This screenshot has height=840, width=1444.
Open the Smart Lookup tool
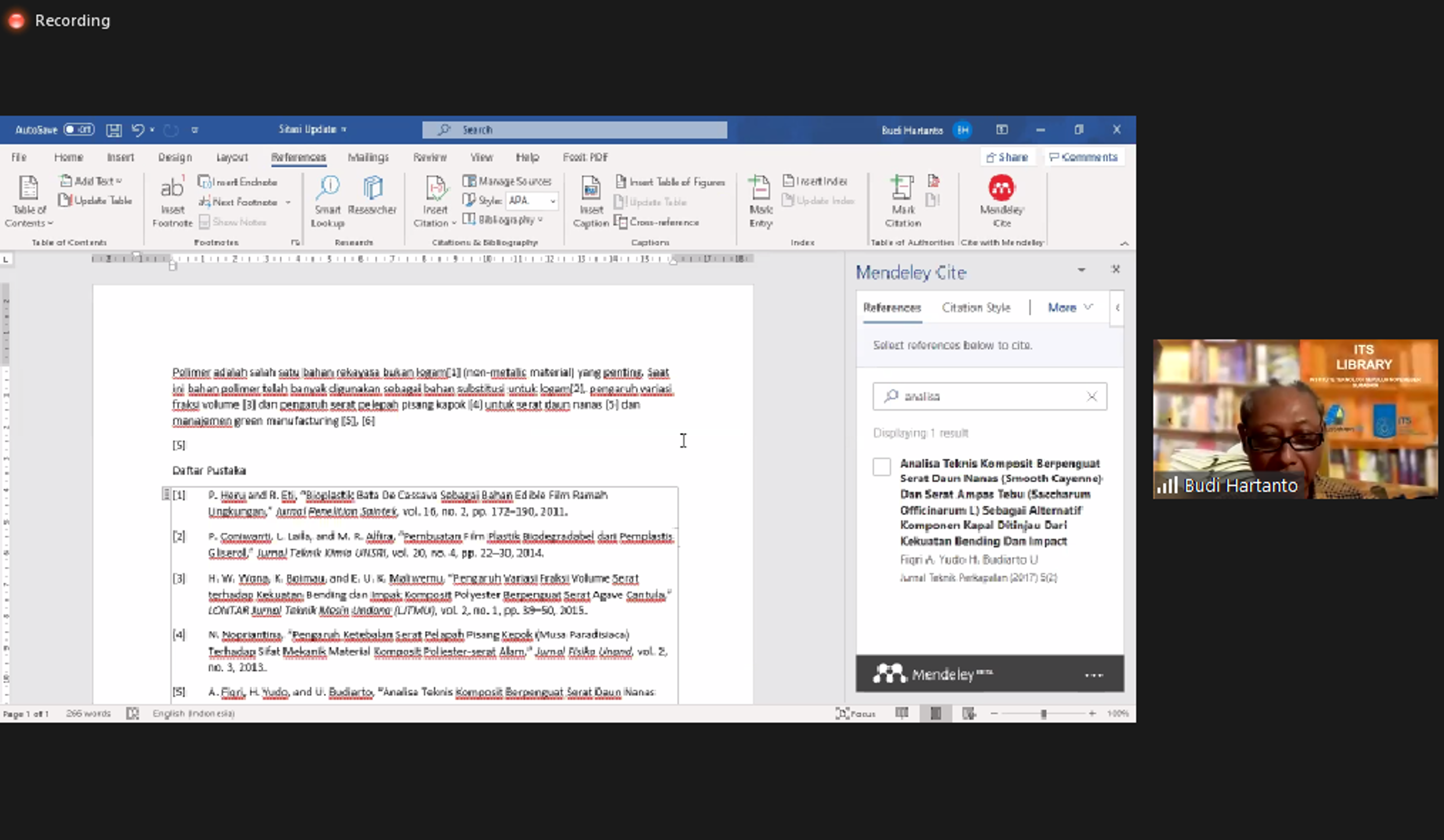pyautogui.click(x=328, y=189)
